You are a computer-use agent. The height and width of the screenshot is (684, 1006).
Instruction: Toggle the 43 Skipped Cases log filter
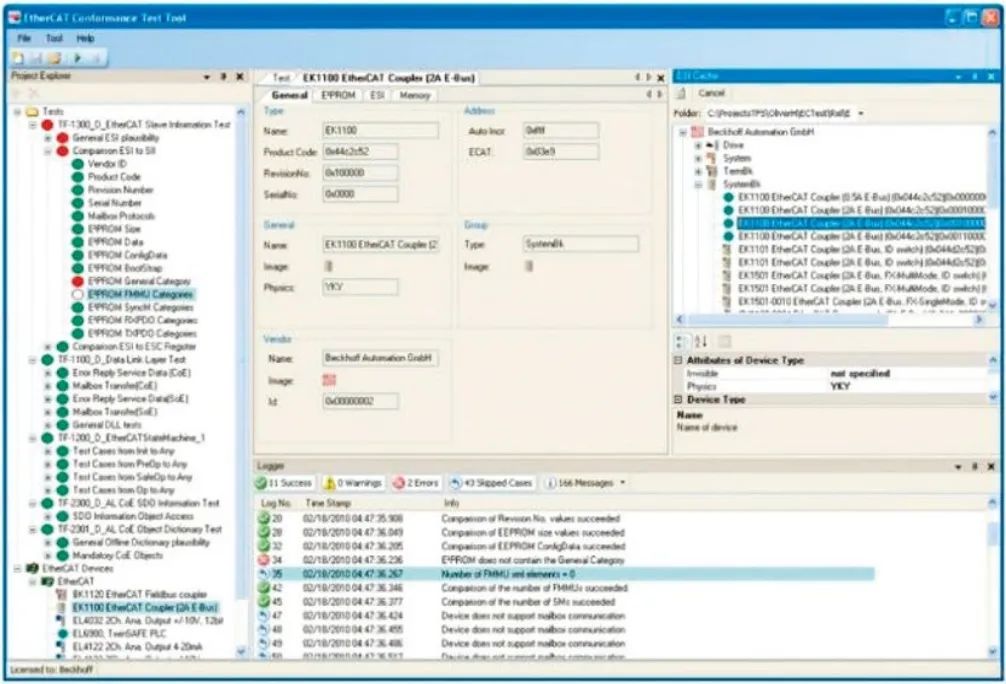pyautogui.click(x=491, y=483)
